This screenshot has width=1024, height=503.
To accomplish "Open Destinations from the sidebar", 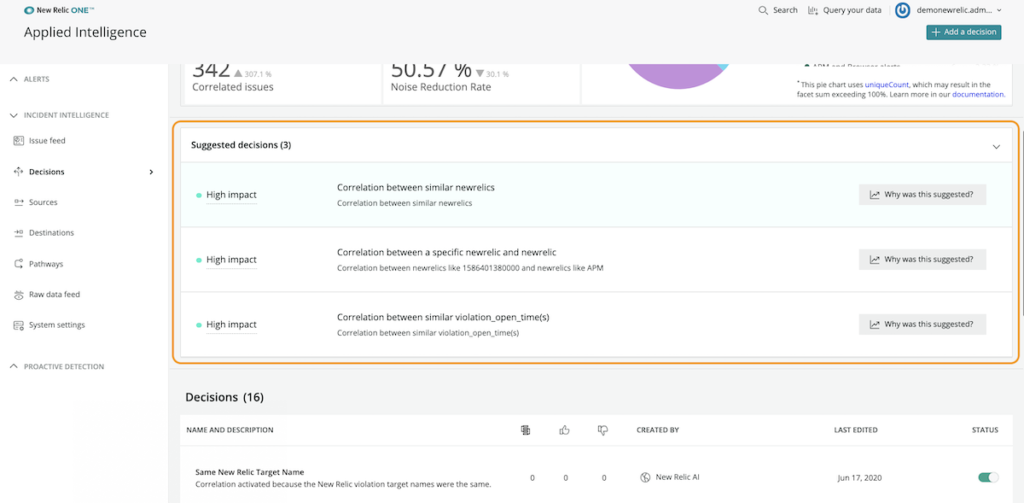I will click(43, 233).
